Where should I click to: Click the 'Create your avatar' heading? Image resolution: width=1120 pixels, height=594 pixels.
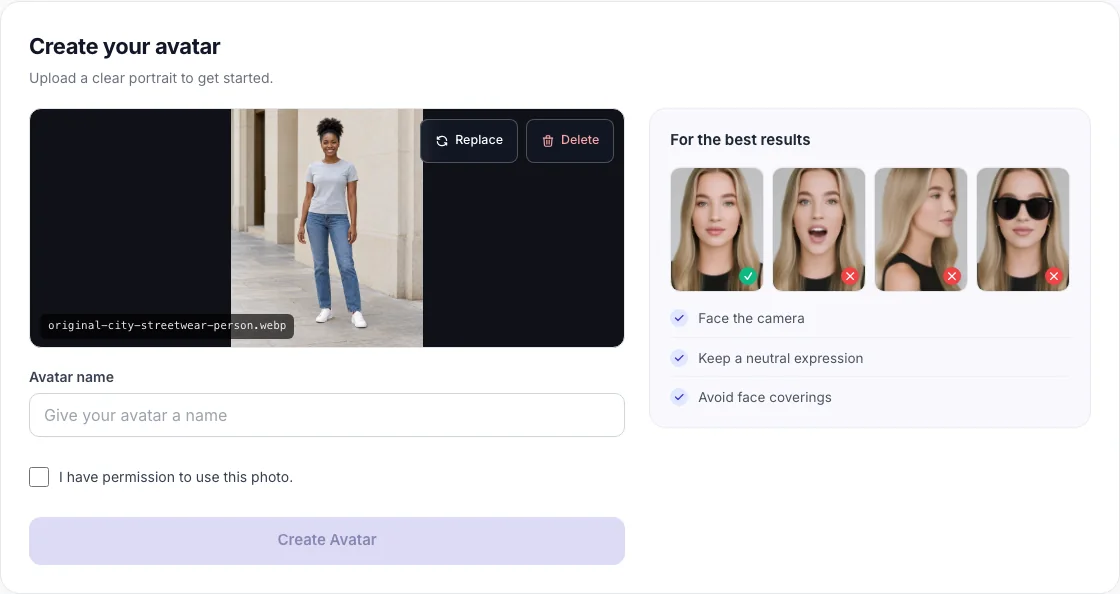pos(125,46)
